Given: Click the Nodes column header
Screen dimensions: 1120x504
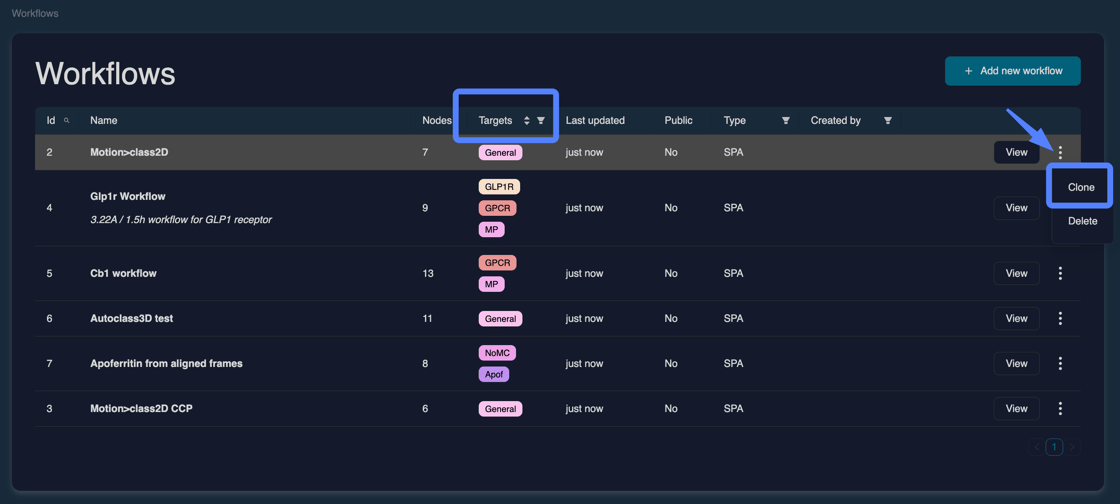Looking at the screenshot, I should (x=436, y=121).
